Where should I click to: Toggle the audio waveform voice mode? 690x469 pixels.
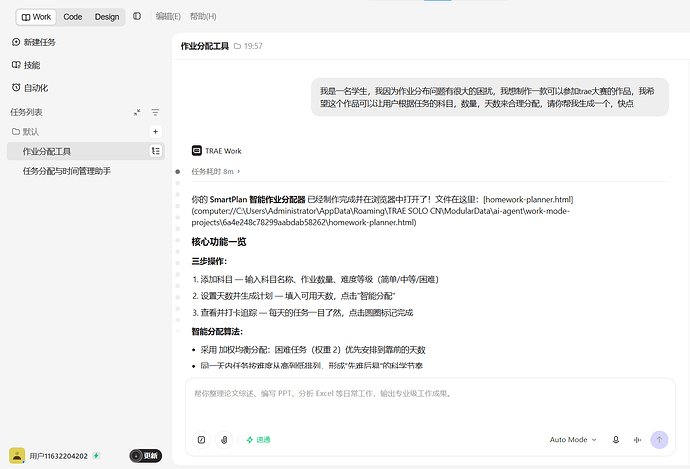tap(637, 440)
